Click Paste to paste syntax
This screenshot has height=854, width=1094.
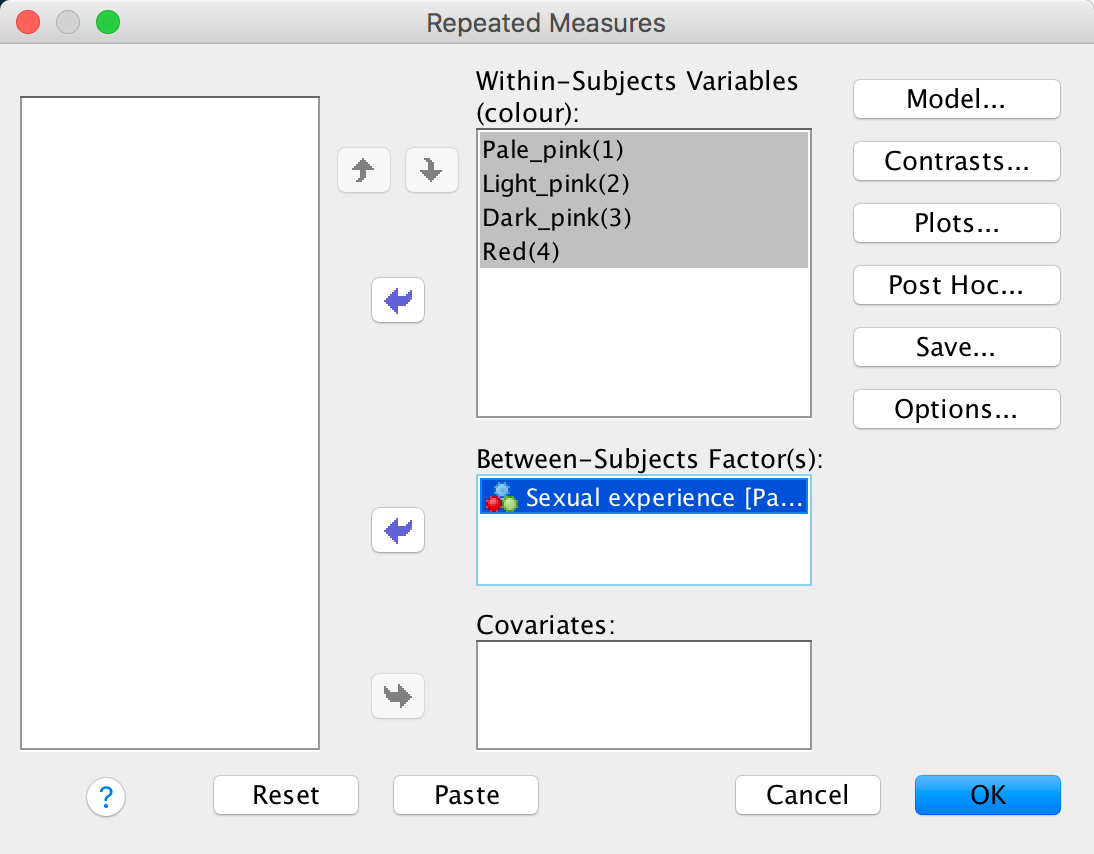[x=466, y=795]
